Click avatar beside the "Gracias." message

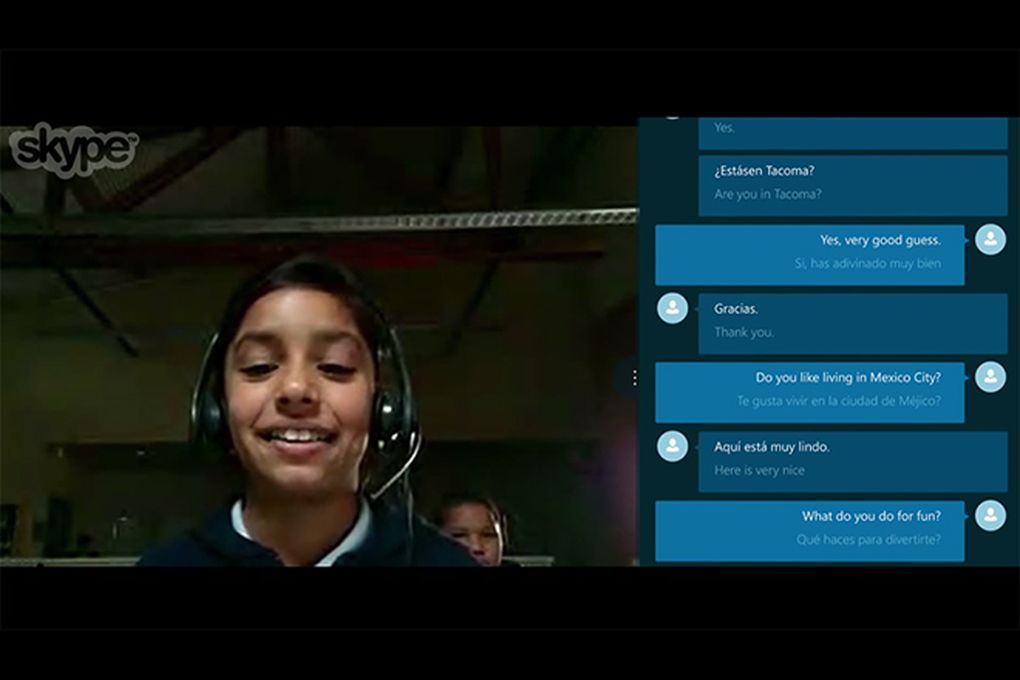[672, 309]
